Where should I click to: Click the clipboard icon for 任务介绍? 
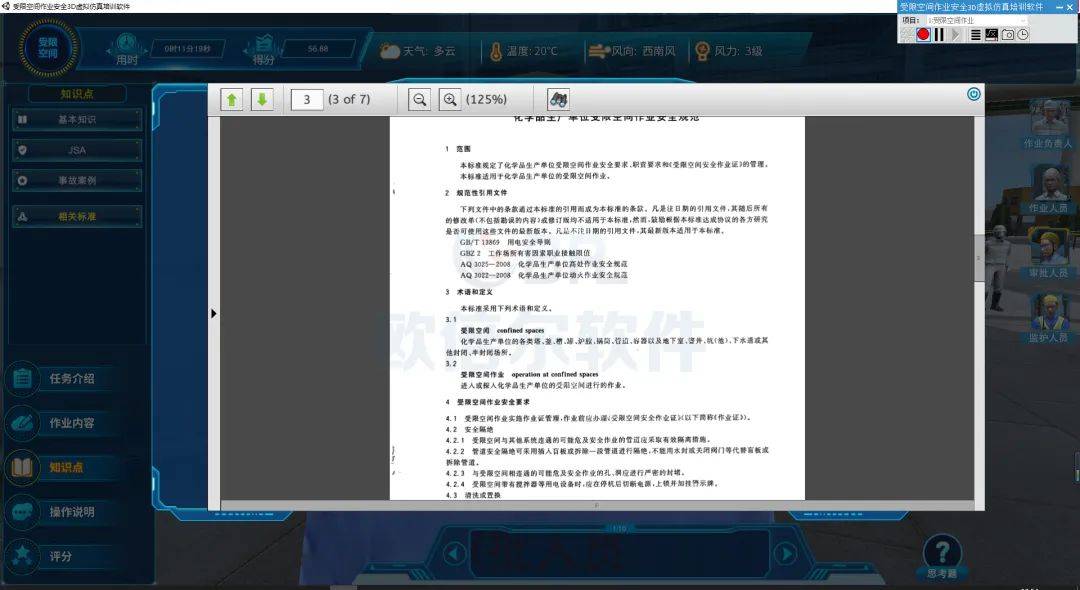pyautogui.click(x=22, y=379)
